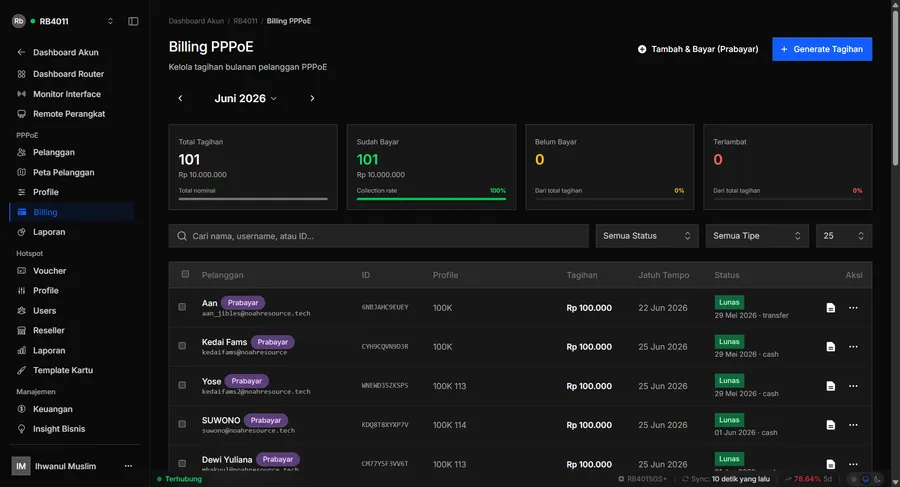Open Pelanggan in the sidebar

coord(54,152)
